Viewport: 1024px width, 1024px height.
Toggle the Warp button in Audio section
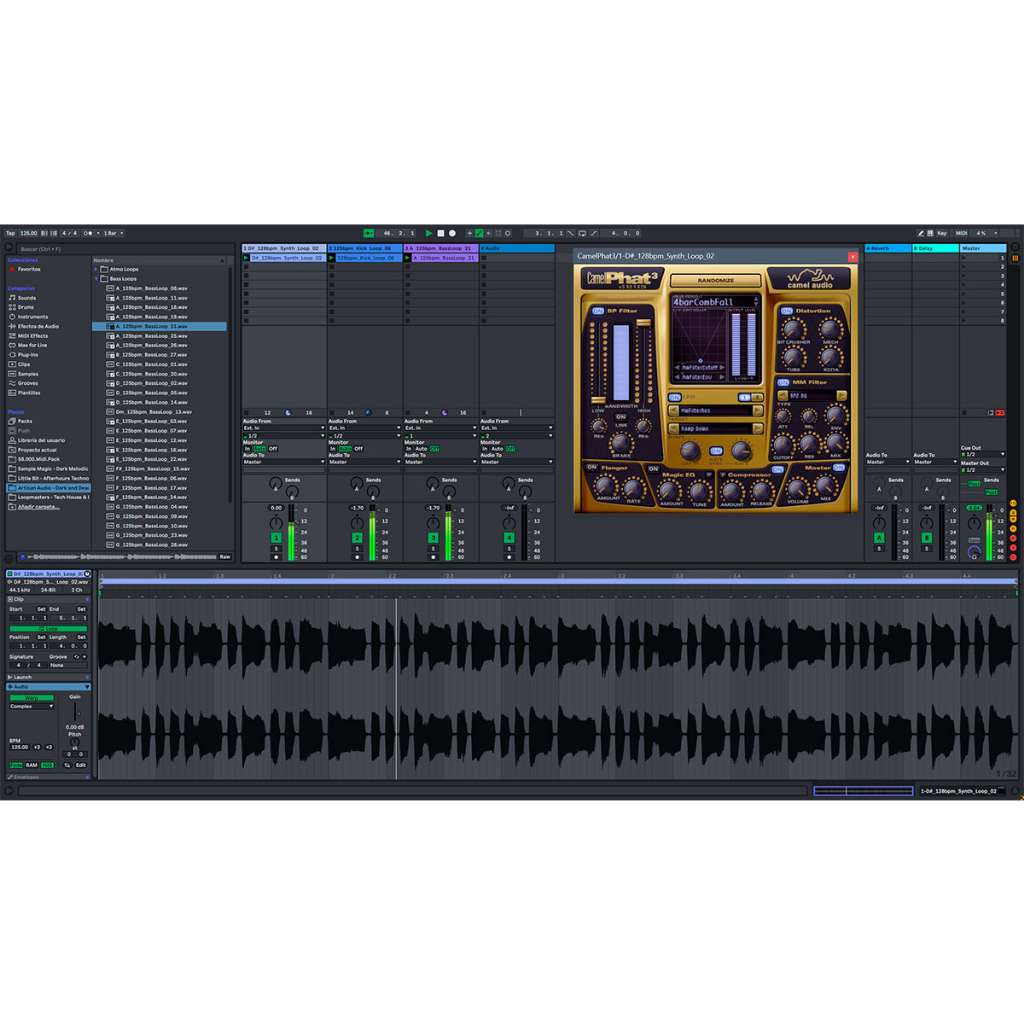31,698
